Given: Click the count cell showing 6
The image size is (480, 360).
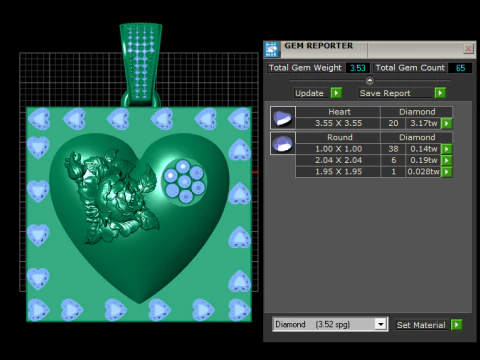Looking at the screenshot, I should coord(393,160).
